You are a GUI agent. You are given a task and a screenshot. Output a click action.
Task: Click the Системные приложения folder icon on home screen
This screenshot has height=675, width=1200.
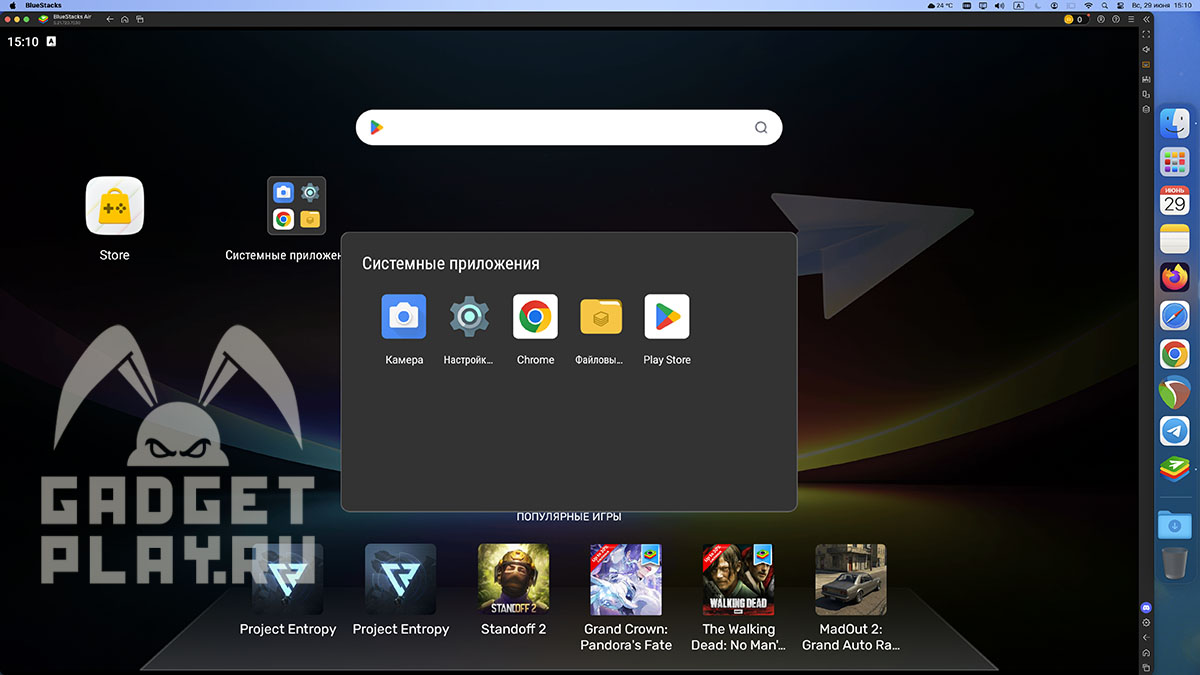[296, 206]
